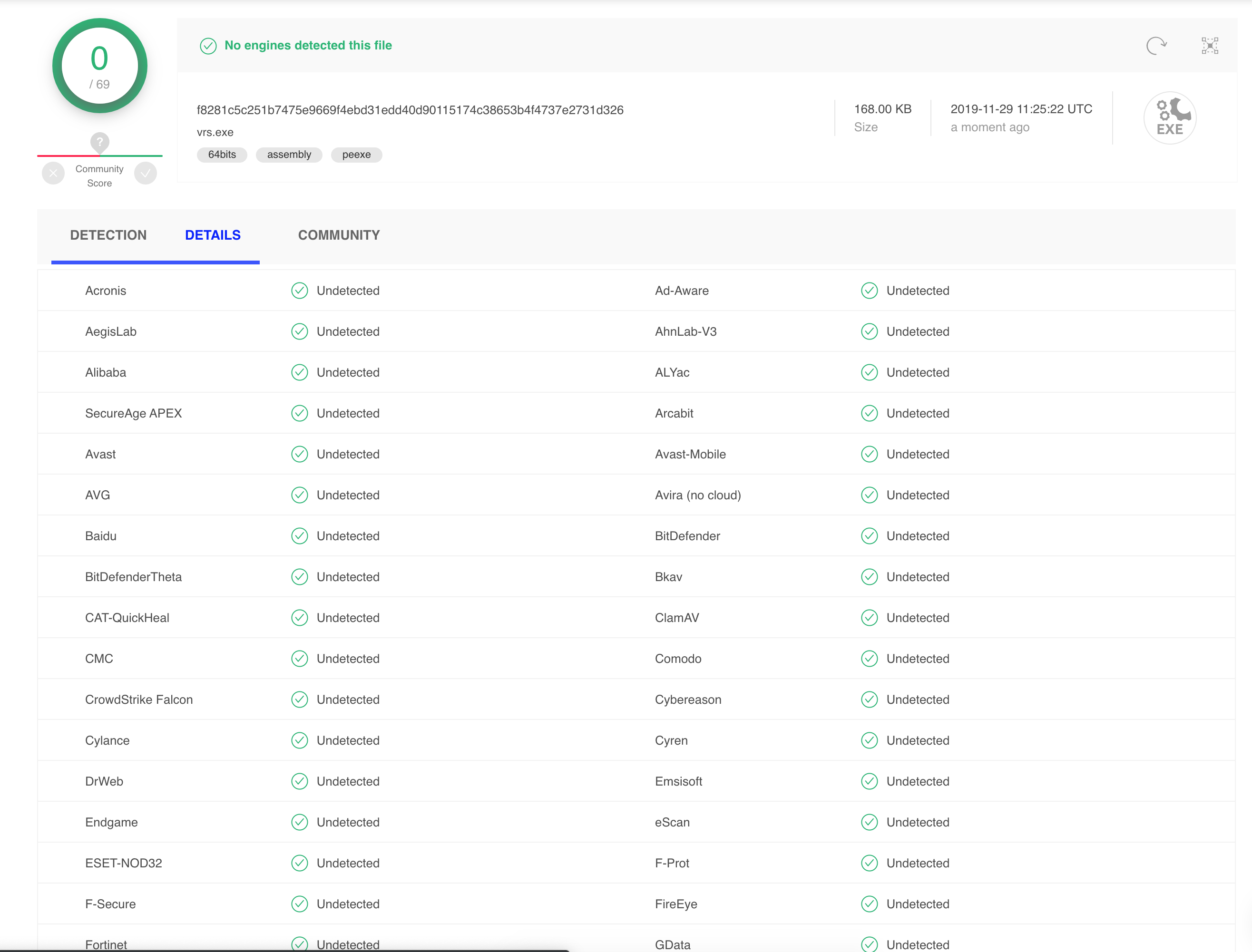The height and width of the screenshot is (952, 1252).
Task: Click the community score question mark marker
Action: pyautogui.click(x=100, y=142)
